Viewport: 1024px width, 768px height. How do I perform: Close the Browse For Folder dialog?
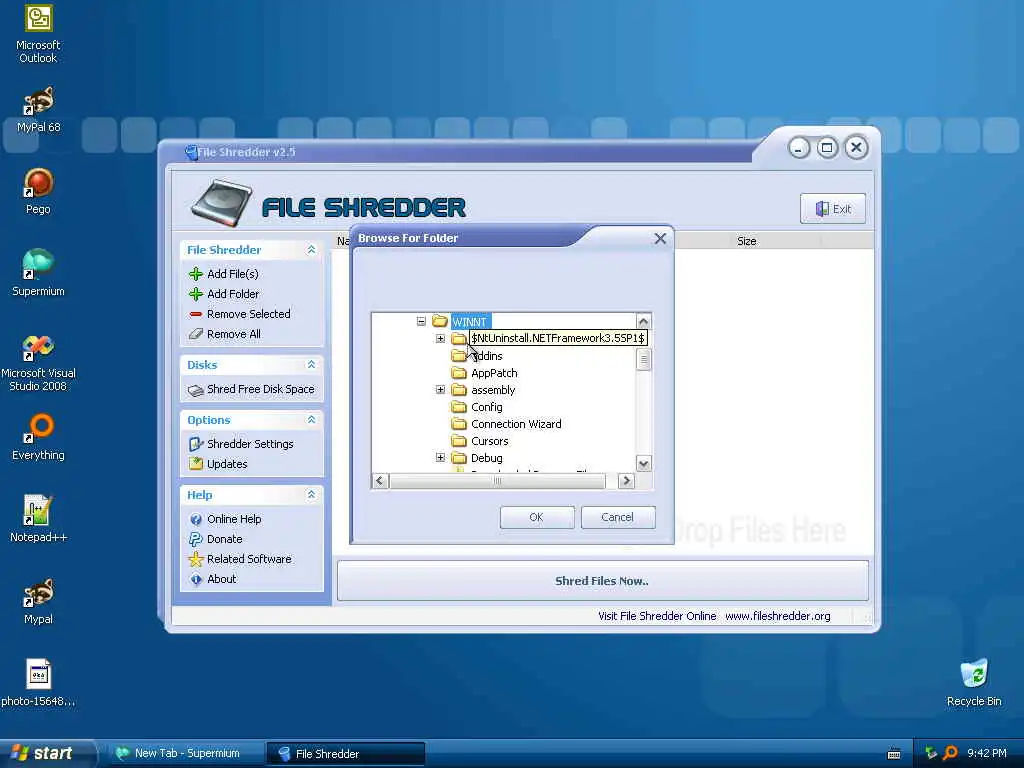click(x=660, y=238)
